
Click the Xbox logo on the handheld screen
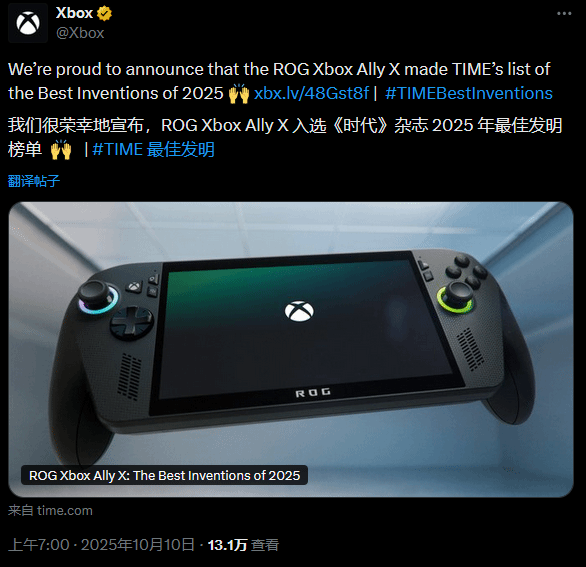(x=299, y=311)
